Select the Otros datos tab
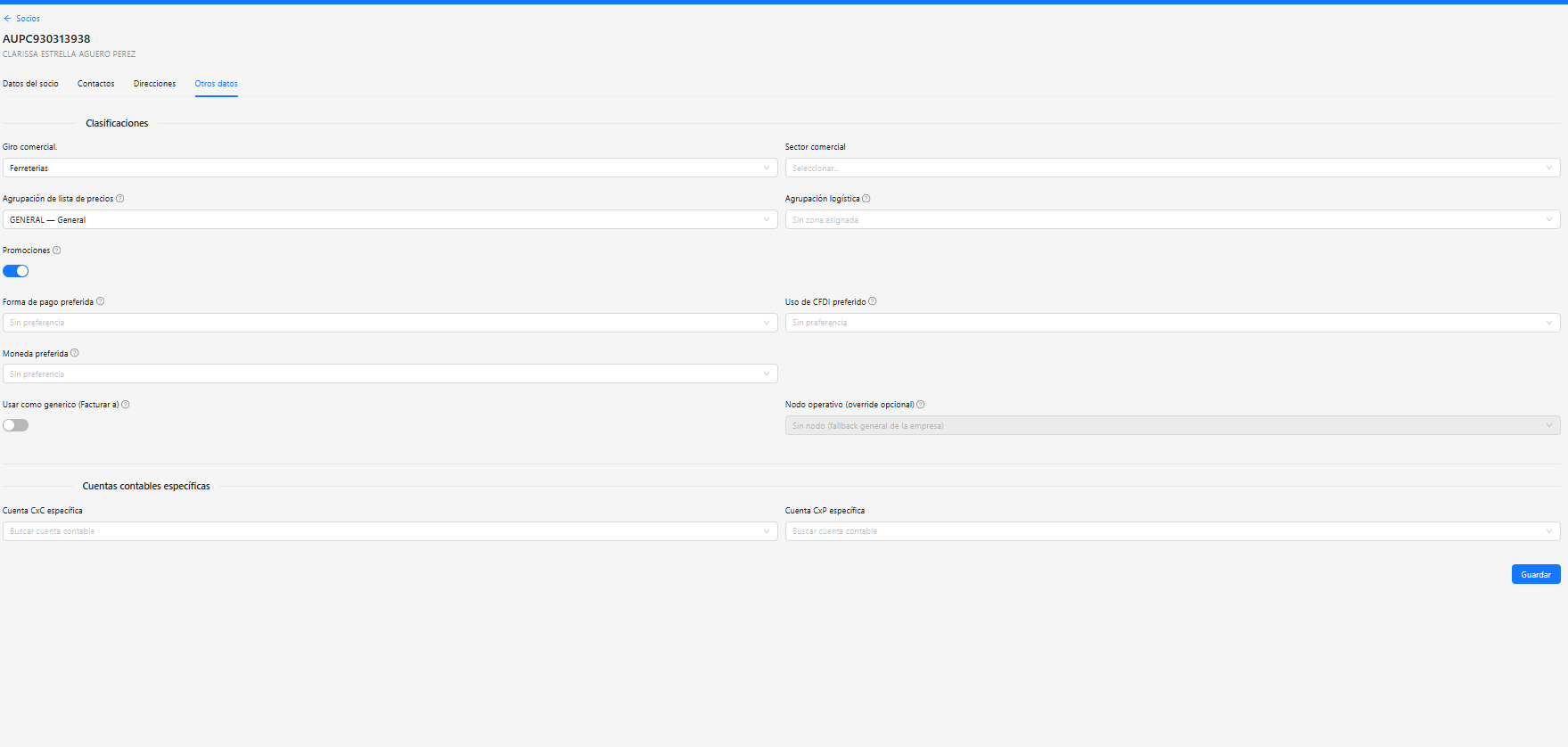The height and width of the screenshot is (747, 1568). pyautogui.click(x=217, y=84)
